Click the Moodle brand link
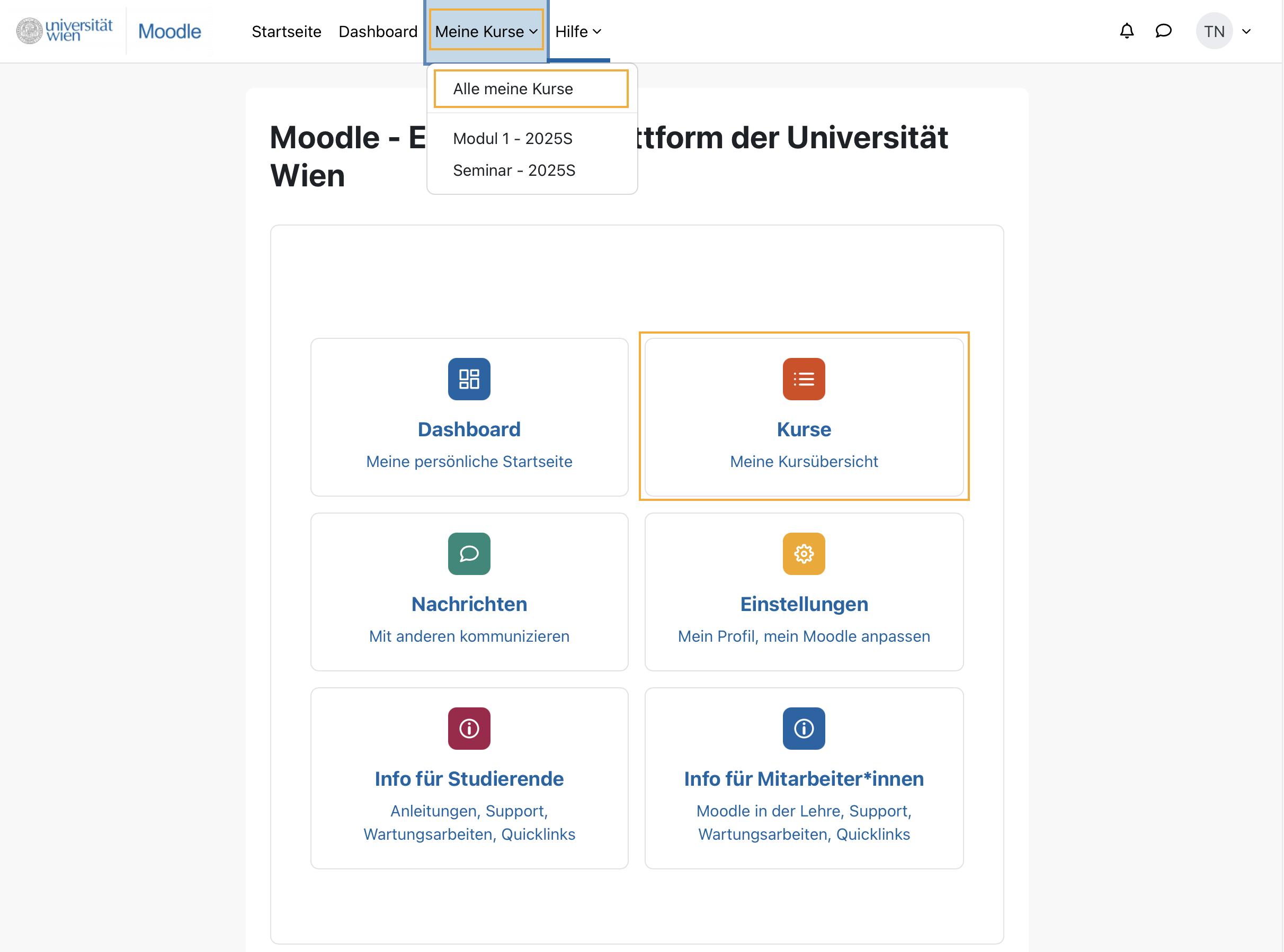This screenshot has height=952, width=1284. point(170,31)
